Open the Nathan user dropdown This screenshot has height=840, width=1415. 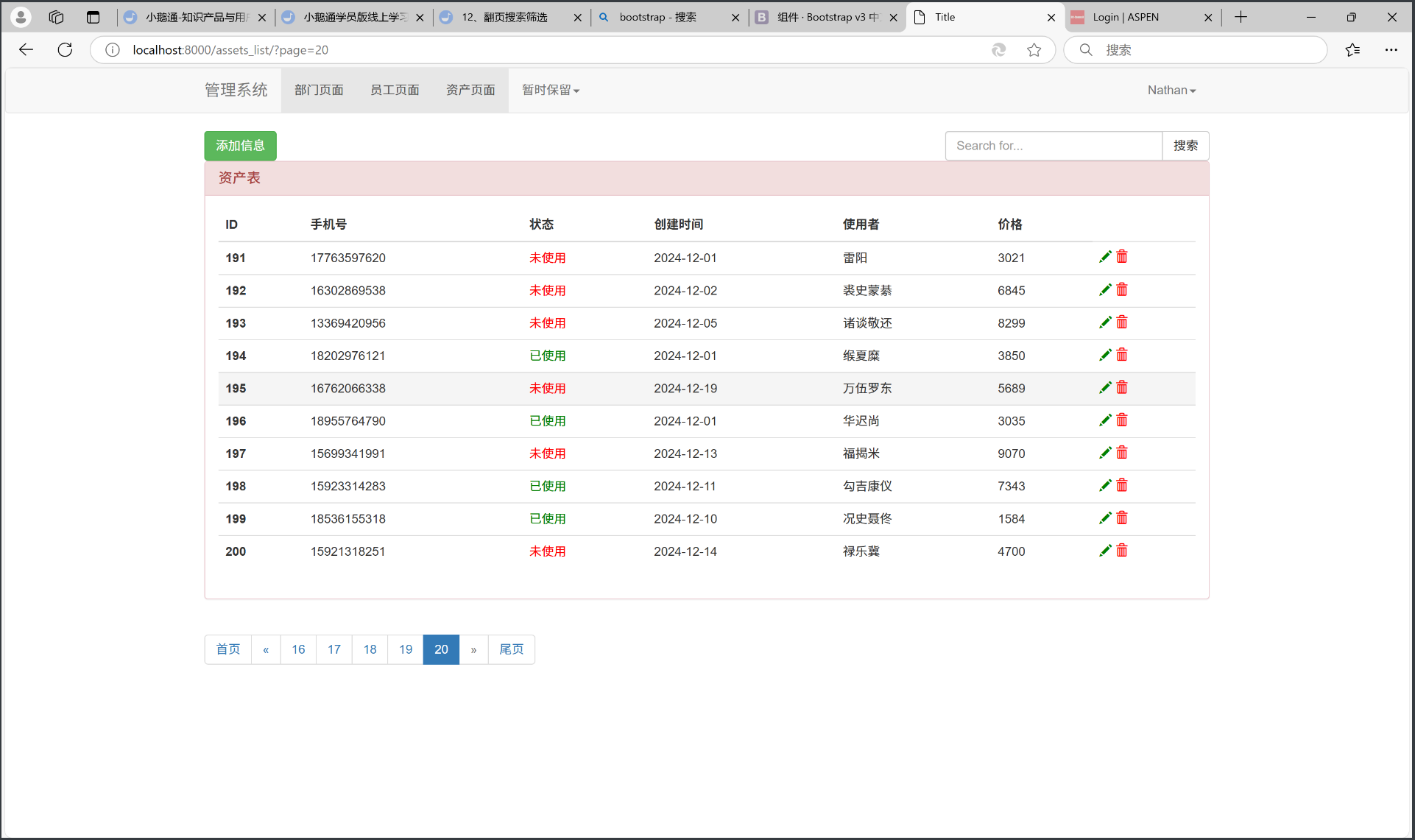(1171, 91)
